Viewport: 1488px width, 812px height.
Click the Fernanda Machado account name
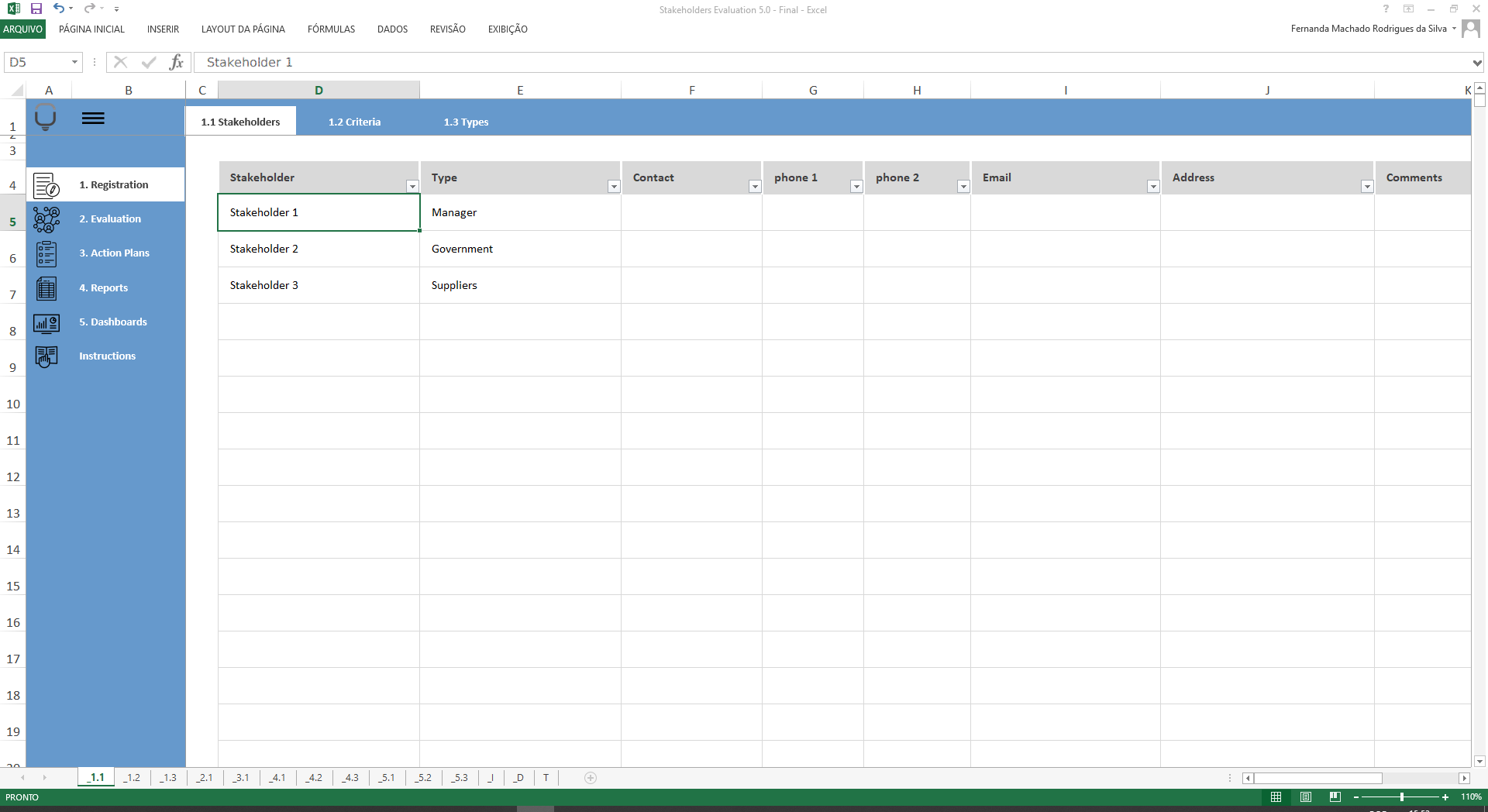pos(1369,28)
